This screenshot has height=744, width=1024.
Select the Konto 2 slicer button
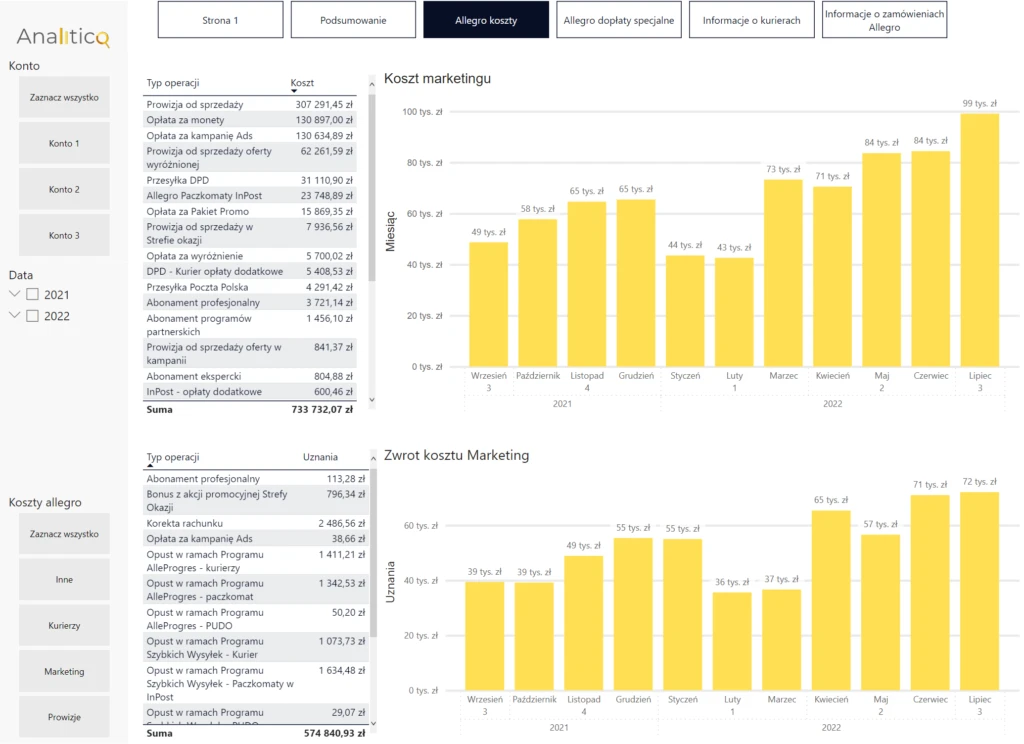pyautogui.click(x=64, y=189)
